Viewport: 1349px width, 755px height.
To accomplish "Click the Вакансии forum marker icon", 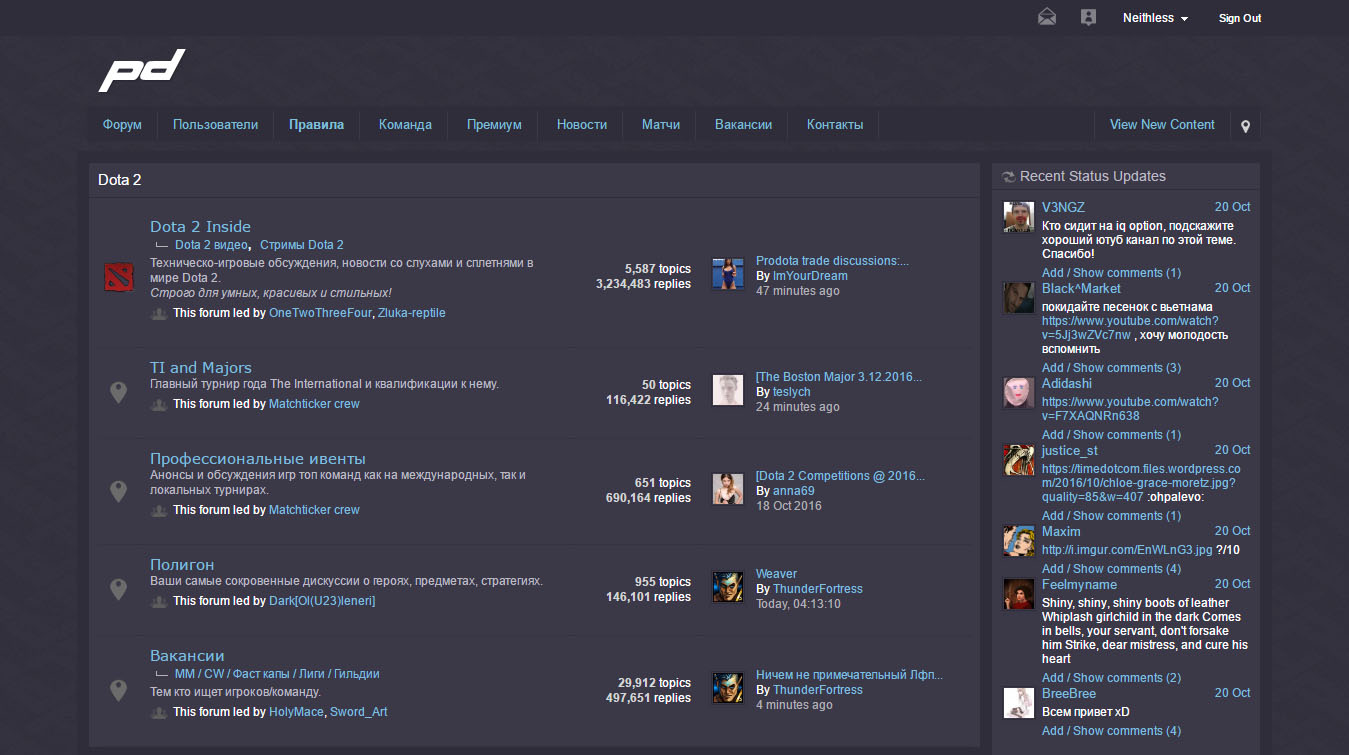I will (118, 690).
